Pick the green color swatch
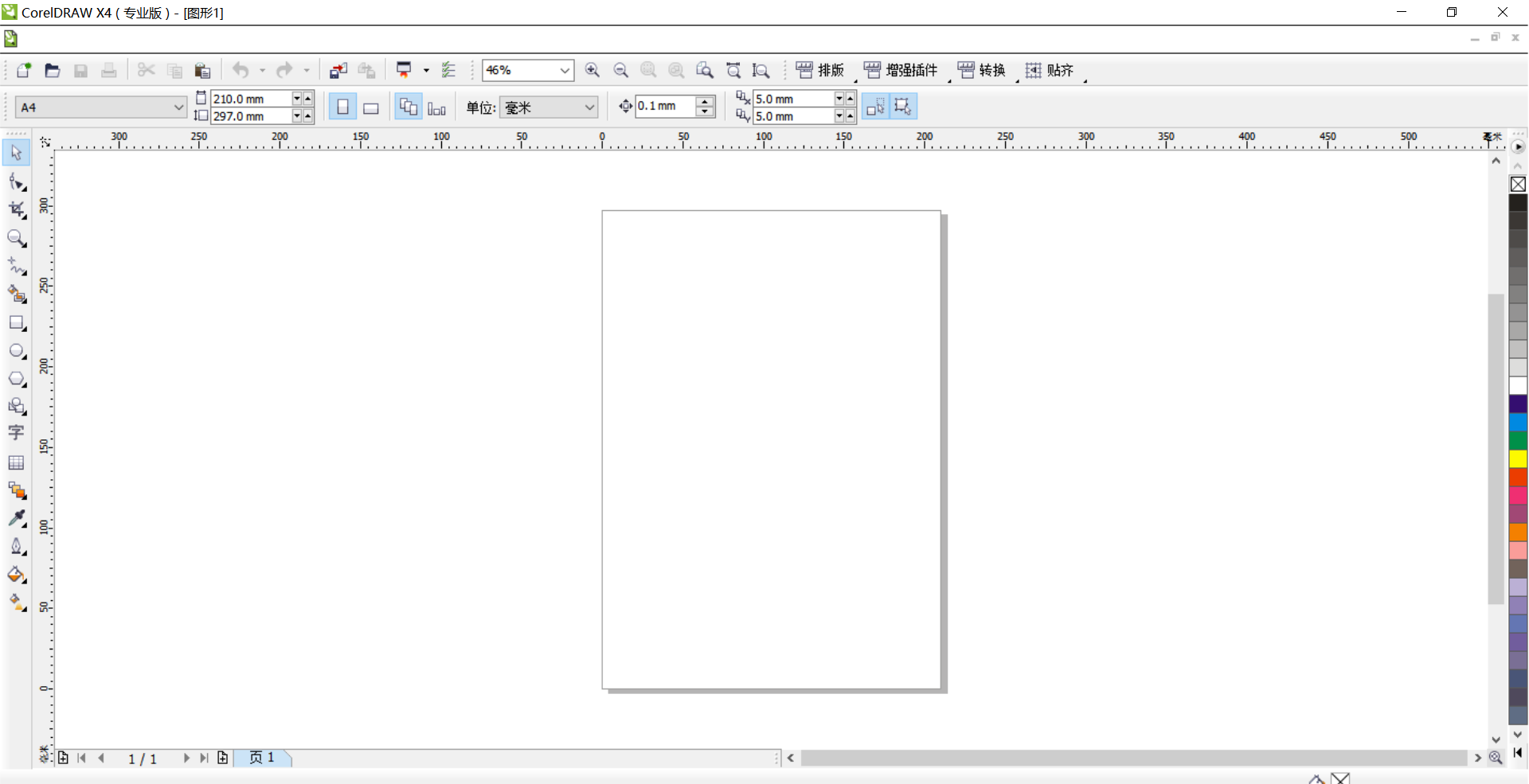 click(1518, 440)
